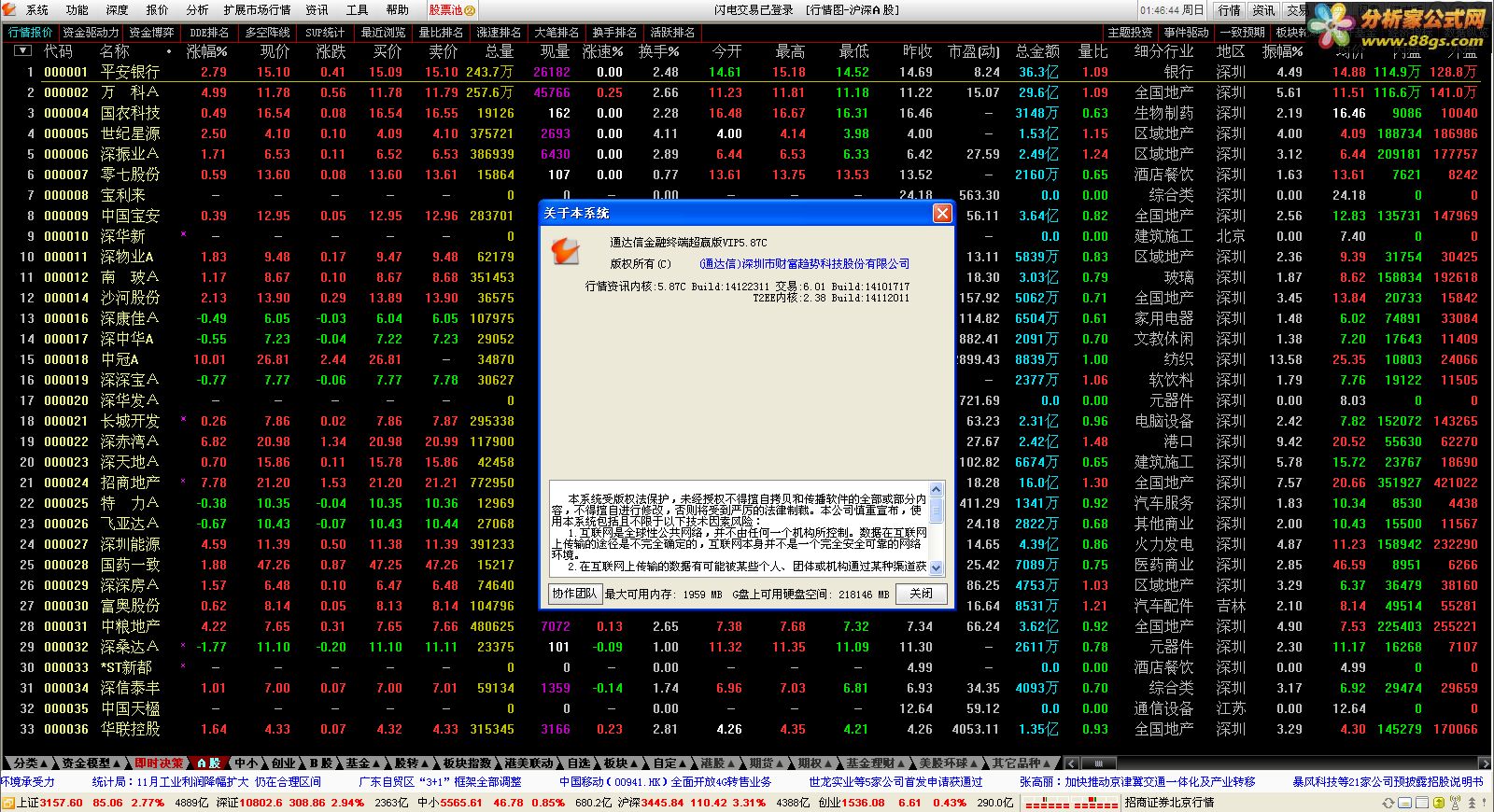Switch to the 多空阵线 tab

pos(267,33)
